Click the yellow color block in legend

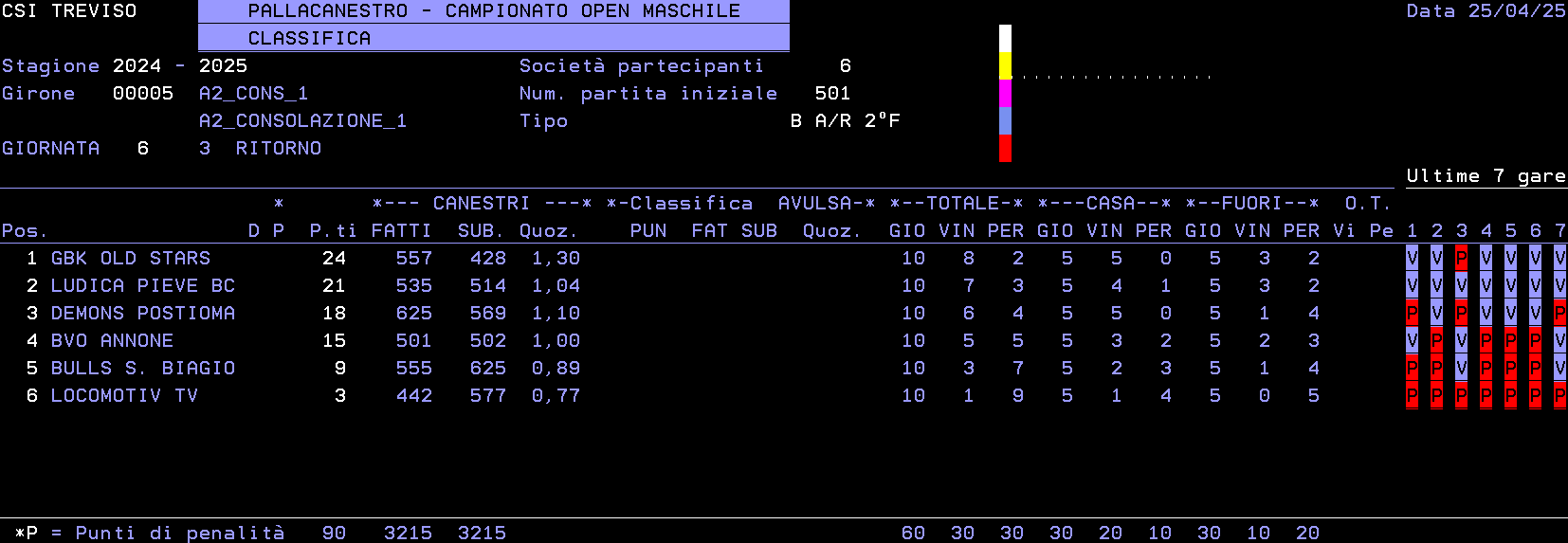pyautogui.click(x=1005, y=66)
